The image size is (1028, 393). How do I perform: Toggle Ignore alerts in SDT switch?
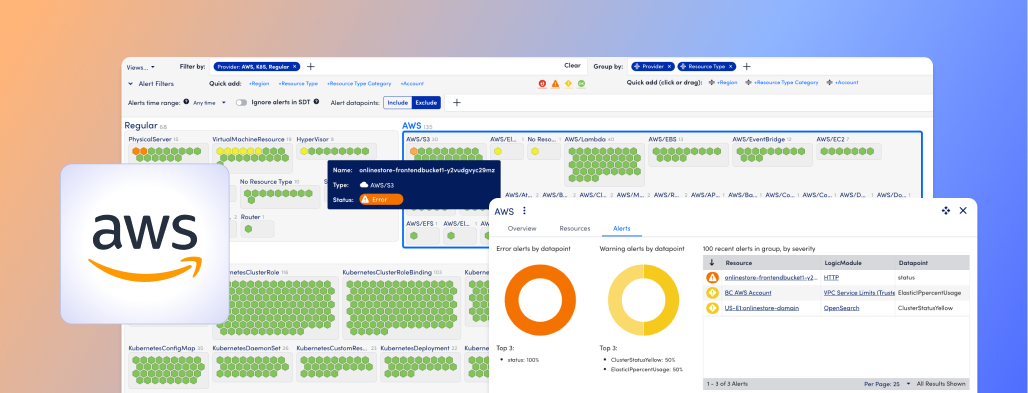coord(241,102)
